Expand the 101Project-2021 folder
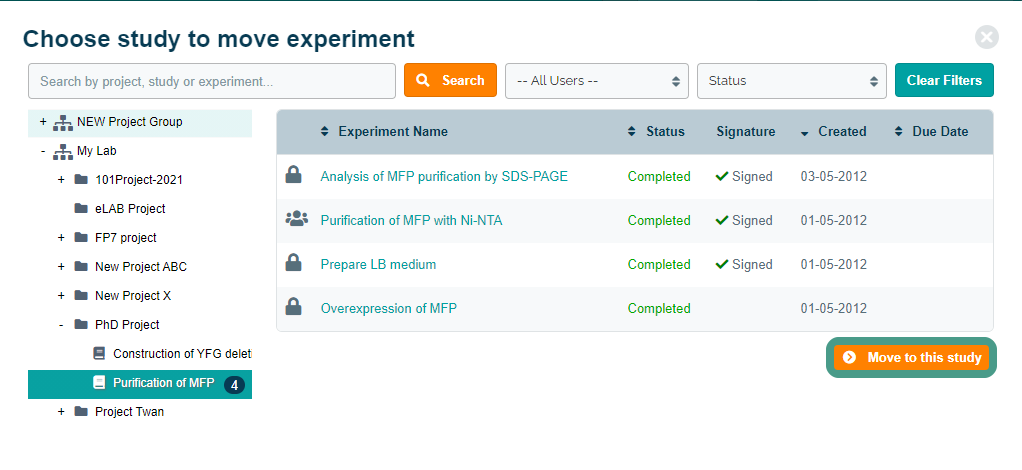The width and height of the screenshot is (1022, 470). point(62,180)
